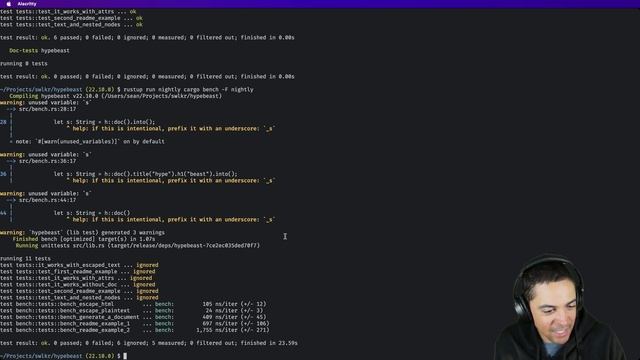The image size is (640, 360).
Task: Select the bench_readme_example_2 result line
Action: click(135, 330)
